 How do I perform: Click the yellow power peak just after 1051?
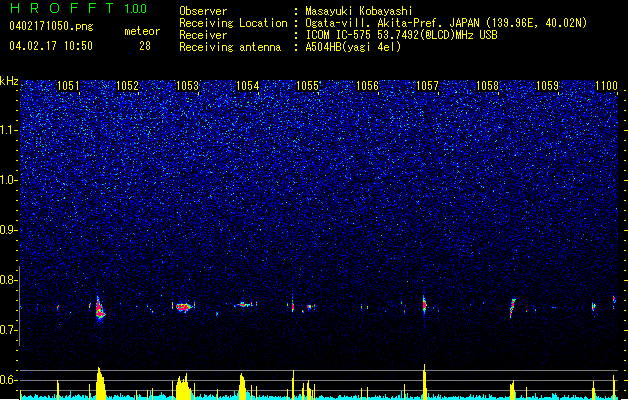coord(100,383)
